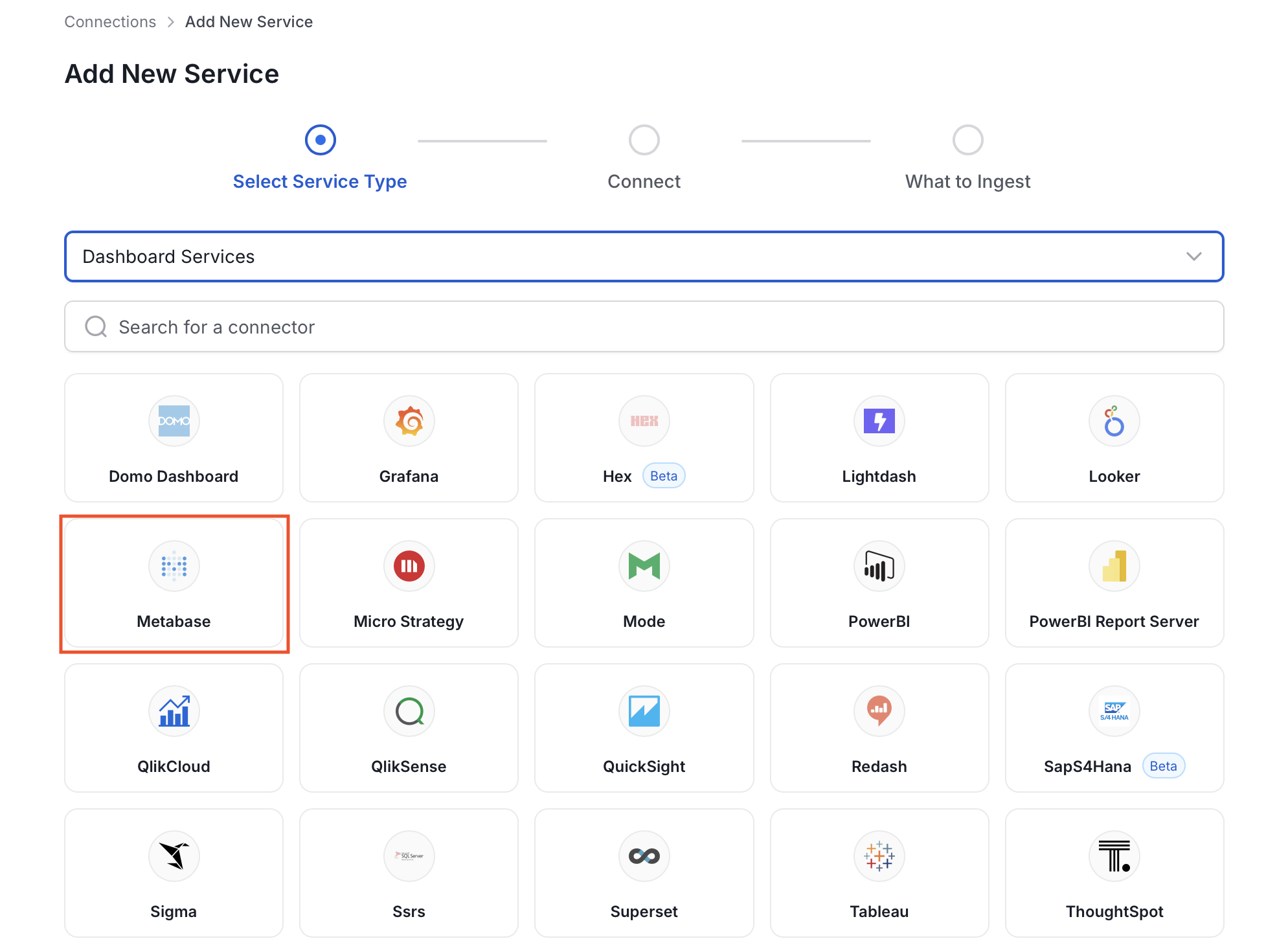Viewport: 1277px width, 952px height.
Task: Click the Grafana card label
Action: point(409,476)
